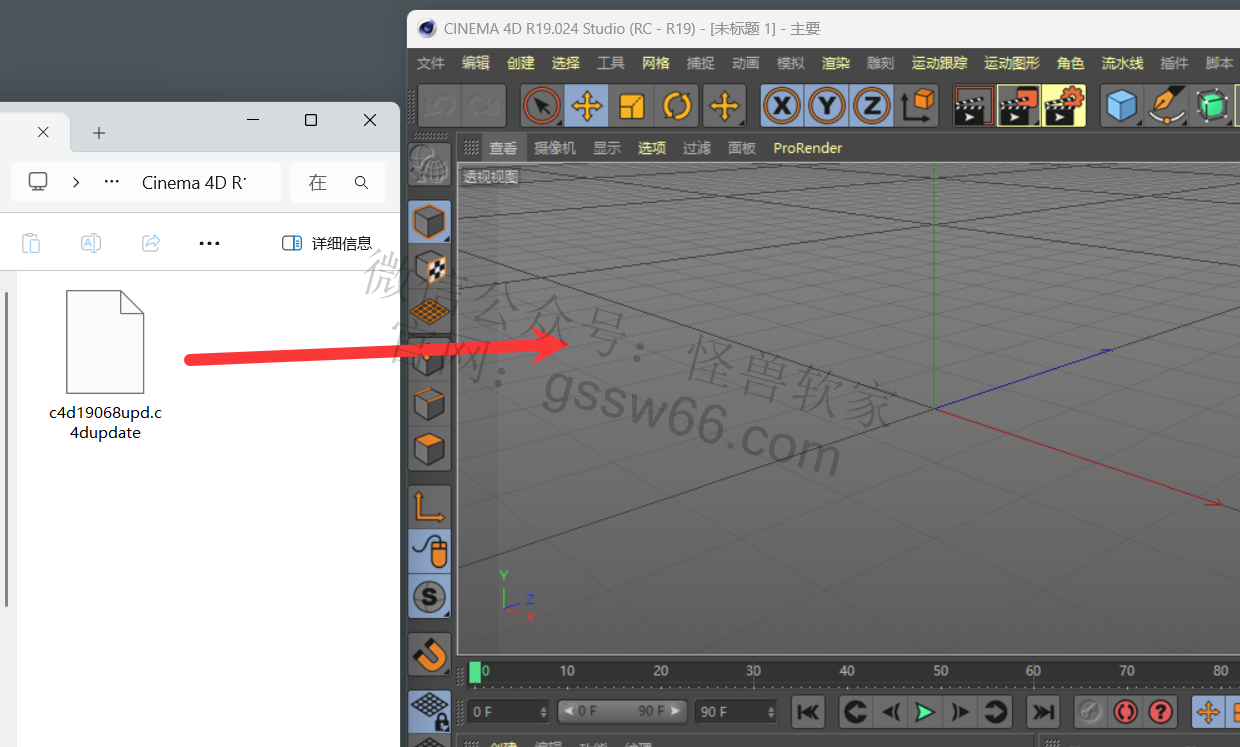Screen dimensions: 1240x747
Task: Enable the magnet Snap tool
Action: [430, 655]
